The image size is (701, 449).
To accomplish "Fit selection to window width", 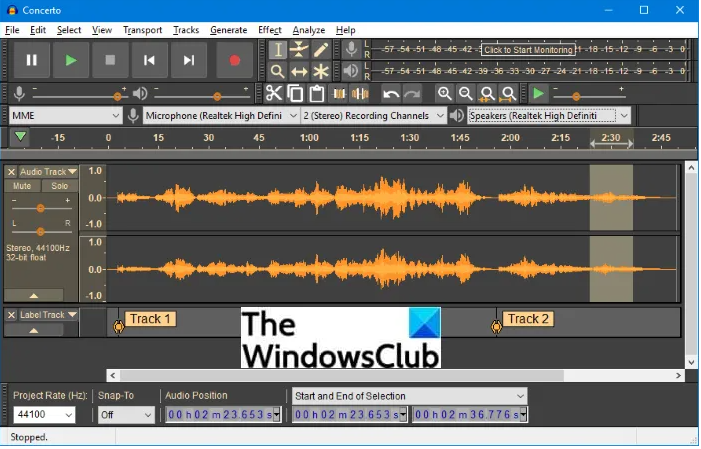I will [x=487, y=93].
